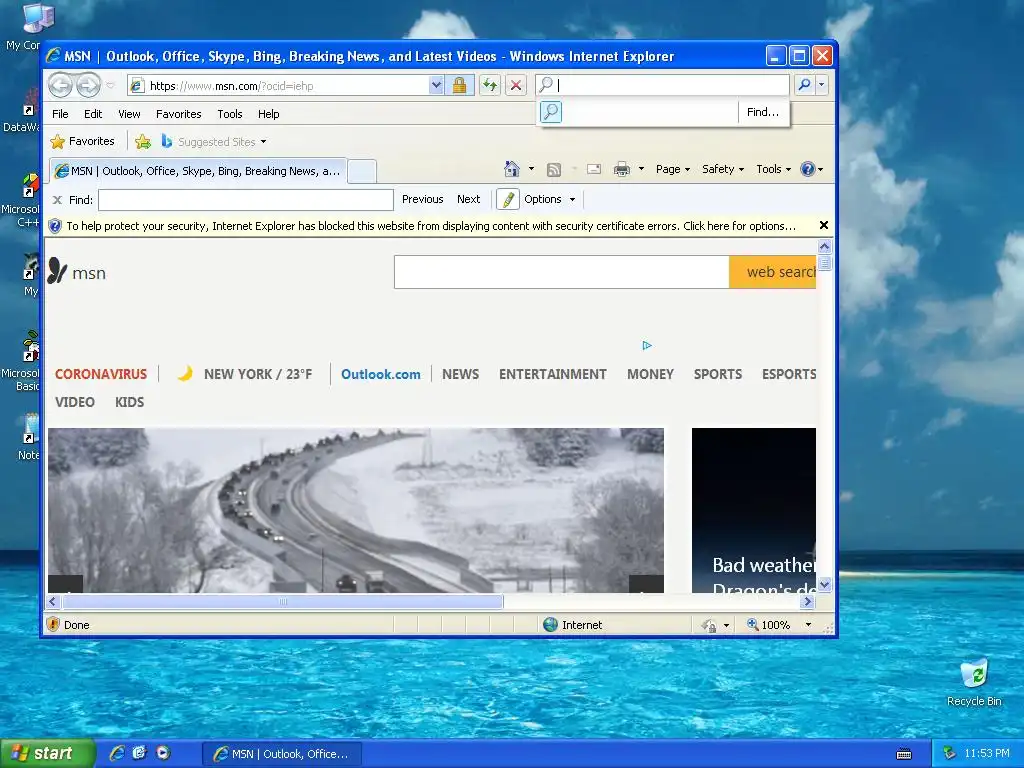Click Add to Favorites Bar icon

(x=142, y=142)
